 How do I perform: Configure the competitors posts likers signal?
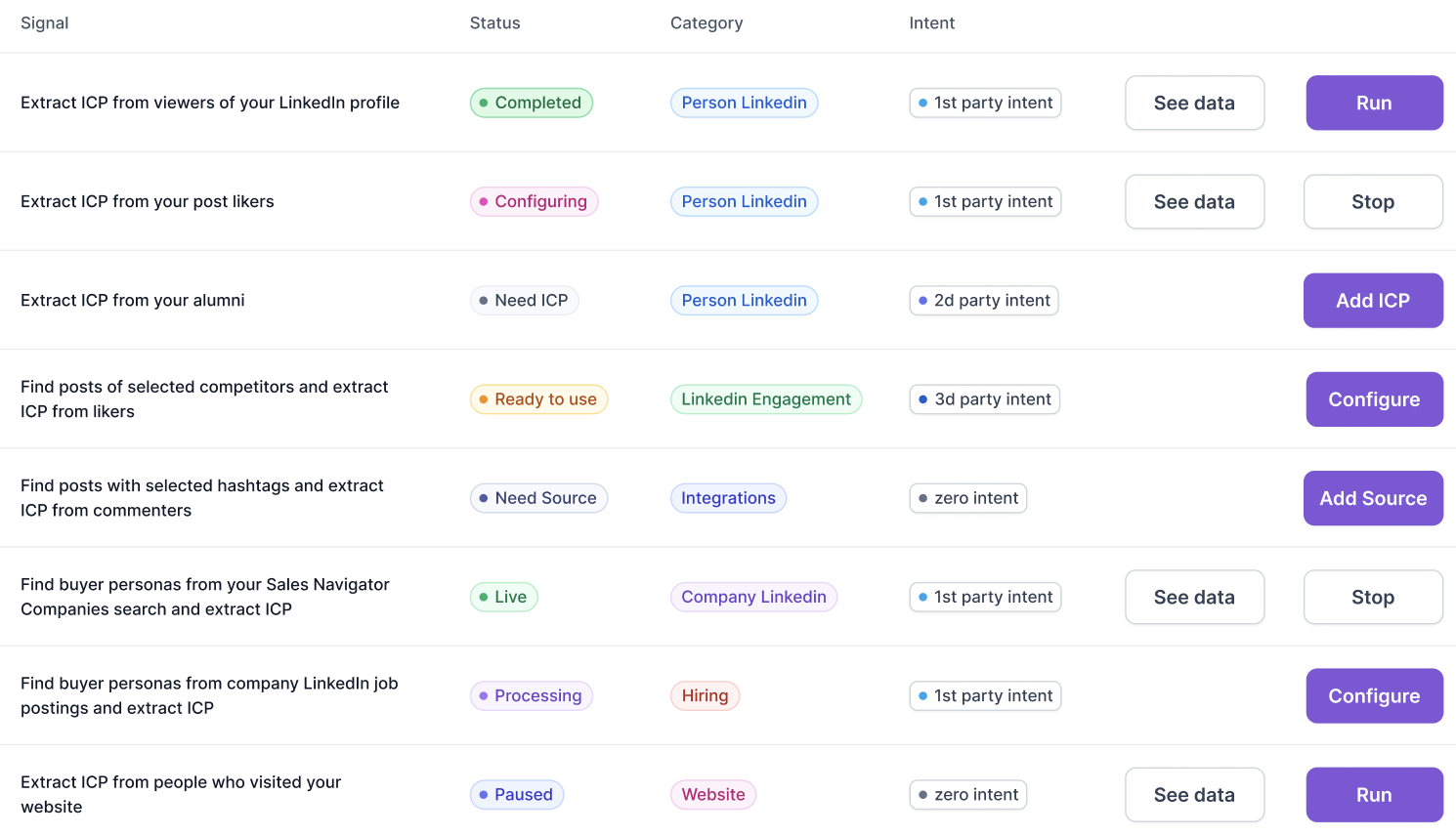coord(1374,398)
